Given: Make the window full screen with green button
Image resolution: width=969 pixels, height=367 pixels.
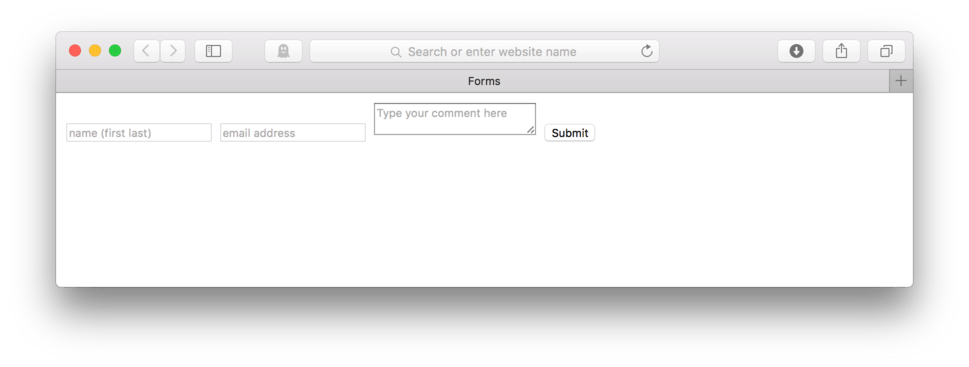Looking at the screenshot, I should 115,51.
